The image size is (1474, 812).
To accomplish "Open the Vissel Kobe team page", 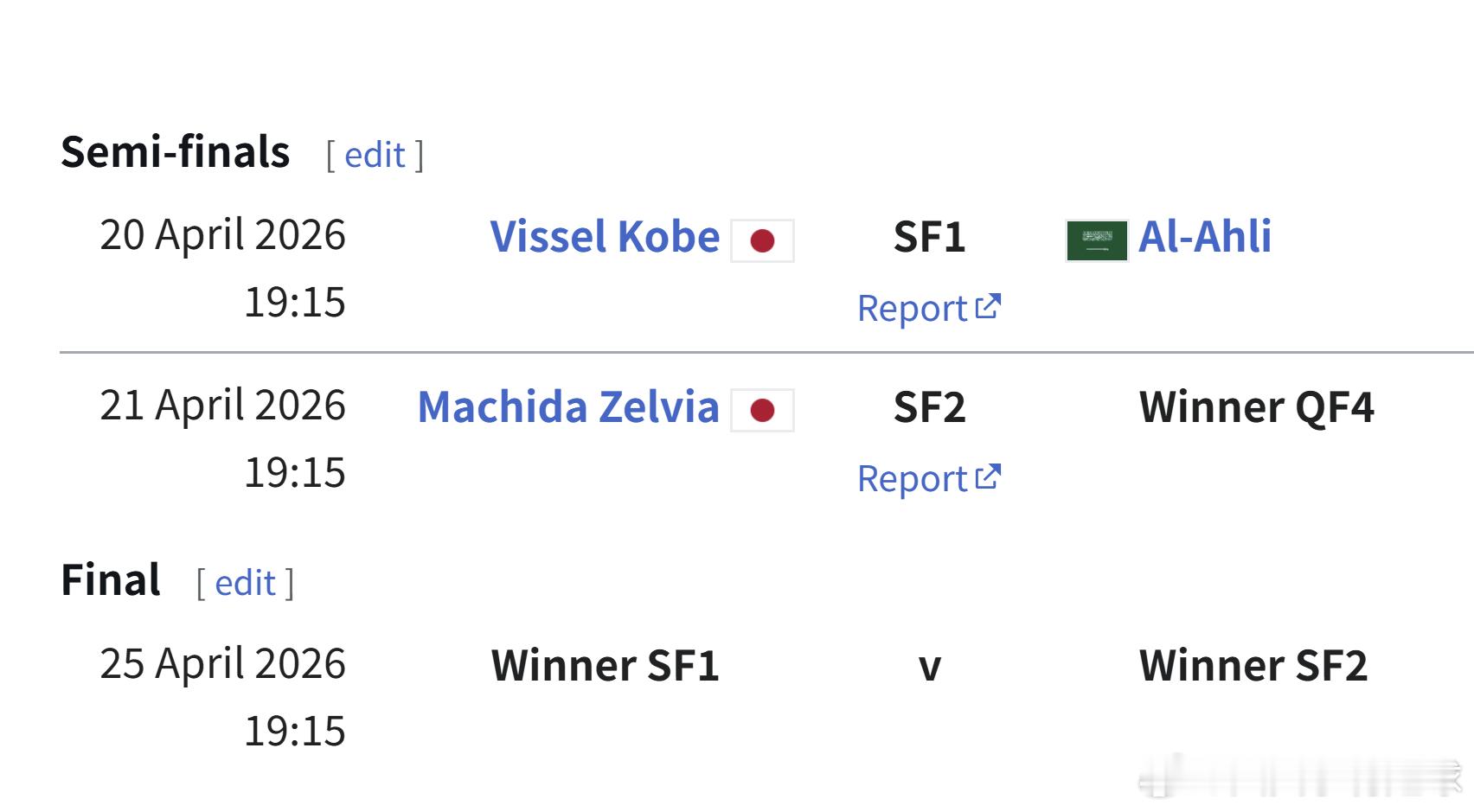I will click(604, 237).
